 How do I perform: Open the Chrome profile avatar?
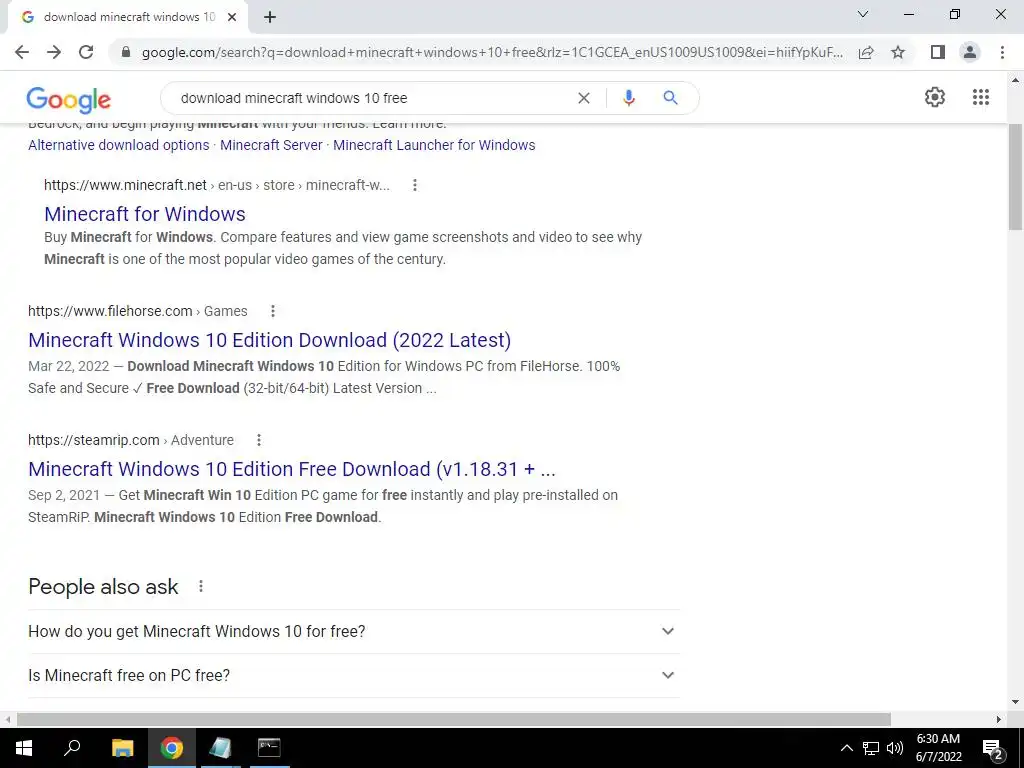click(x=970, y=52)
